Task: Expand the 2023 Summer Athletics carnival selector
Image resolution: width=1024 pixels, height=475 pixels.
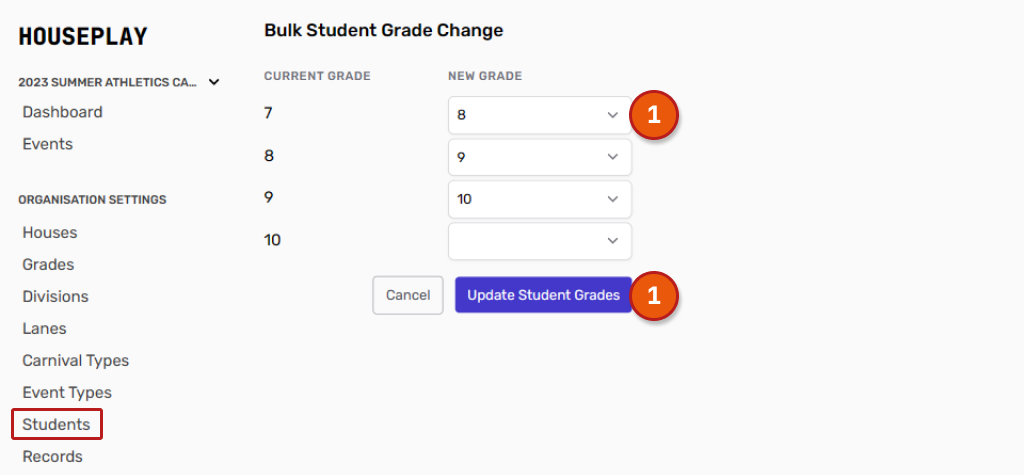Action: [x=119, y=82]
